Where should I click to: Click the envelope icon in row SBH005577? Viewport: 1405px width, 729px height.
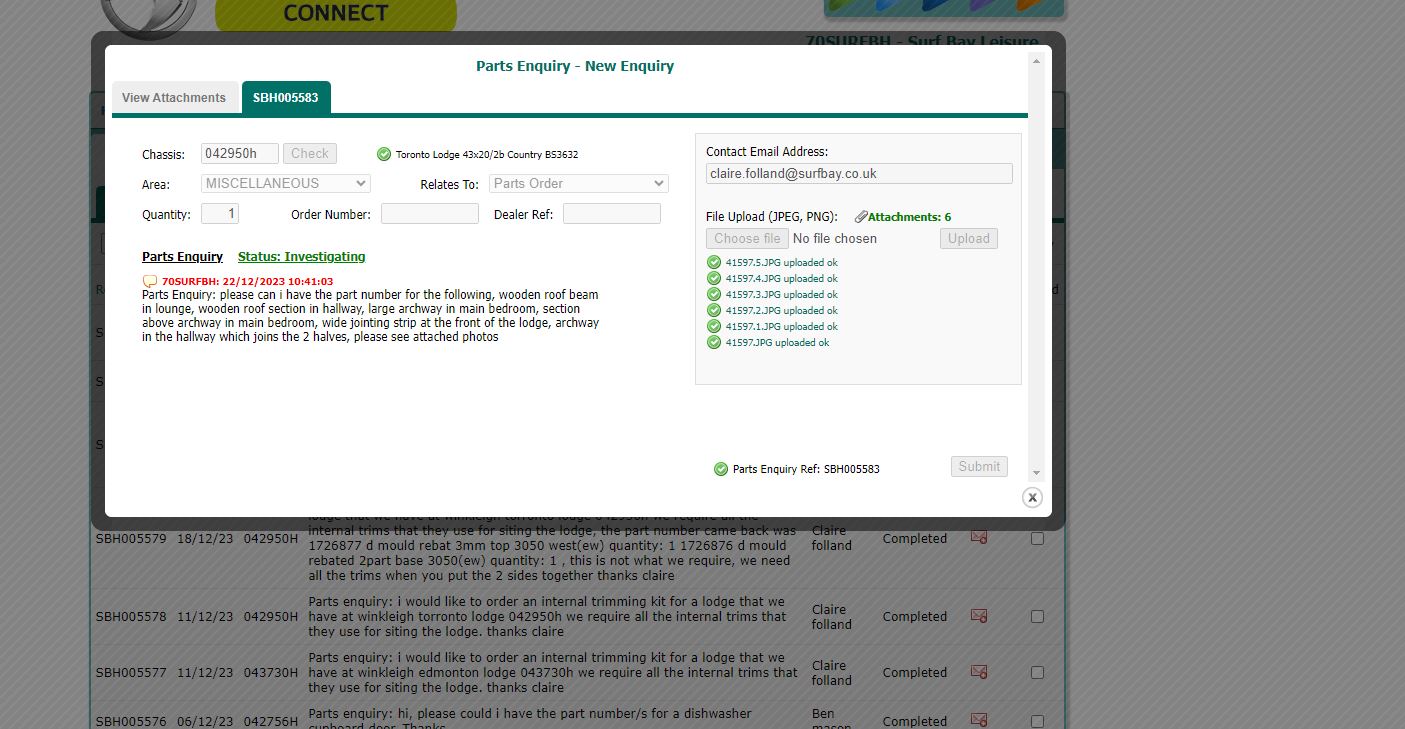[979, 672]
